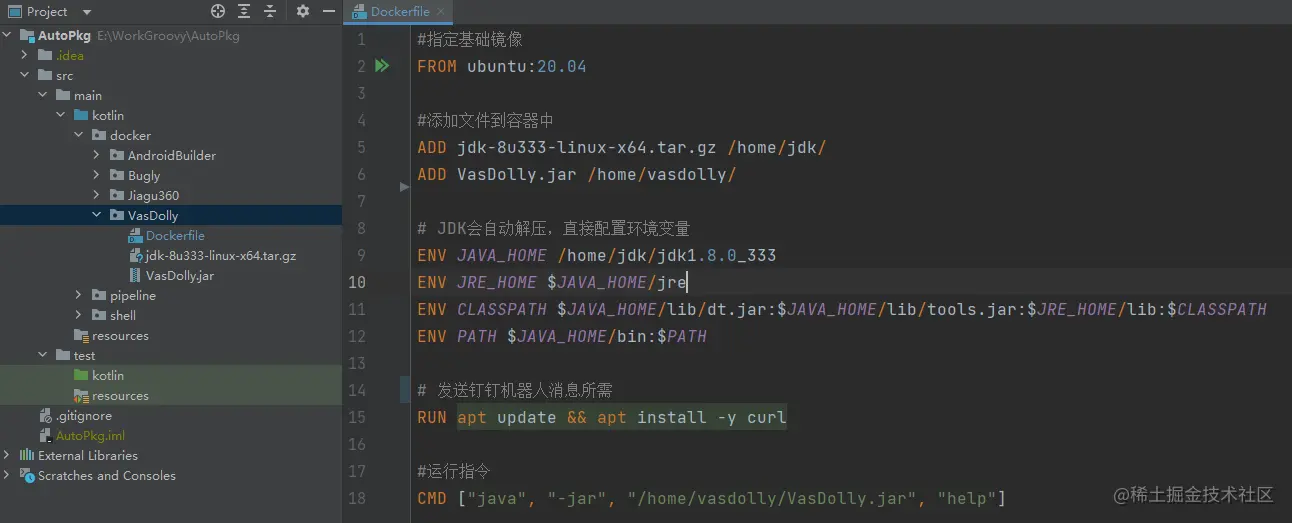The width and height of the screenshot is (1292, 523).
Task: Click the Collapse All toolbar icon
Action: (270, 12)
